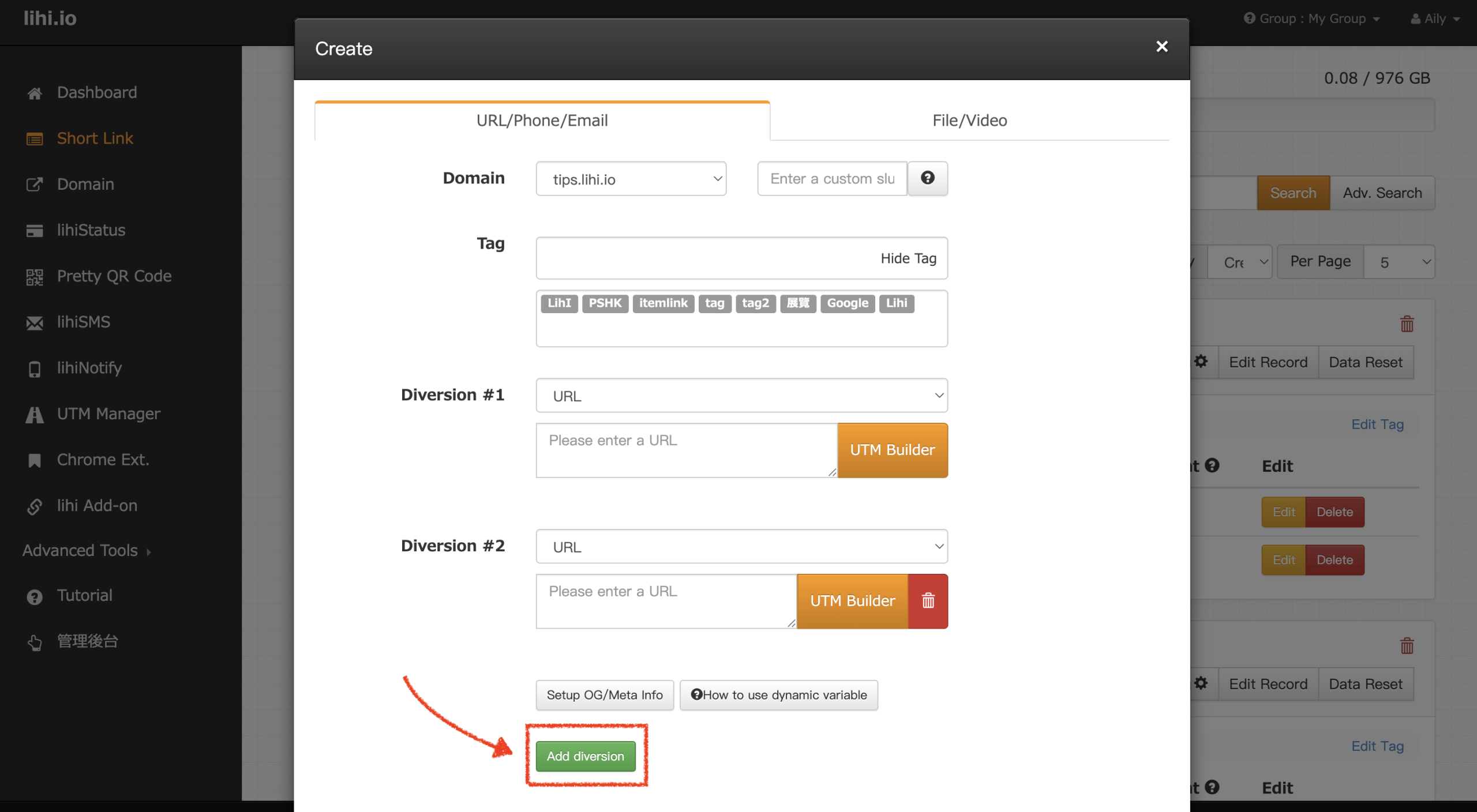Click the green Add diversion button
The width and height of the screenshot is (1477, 812).
click(585, 756)
